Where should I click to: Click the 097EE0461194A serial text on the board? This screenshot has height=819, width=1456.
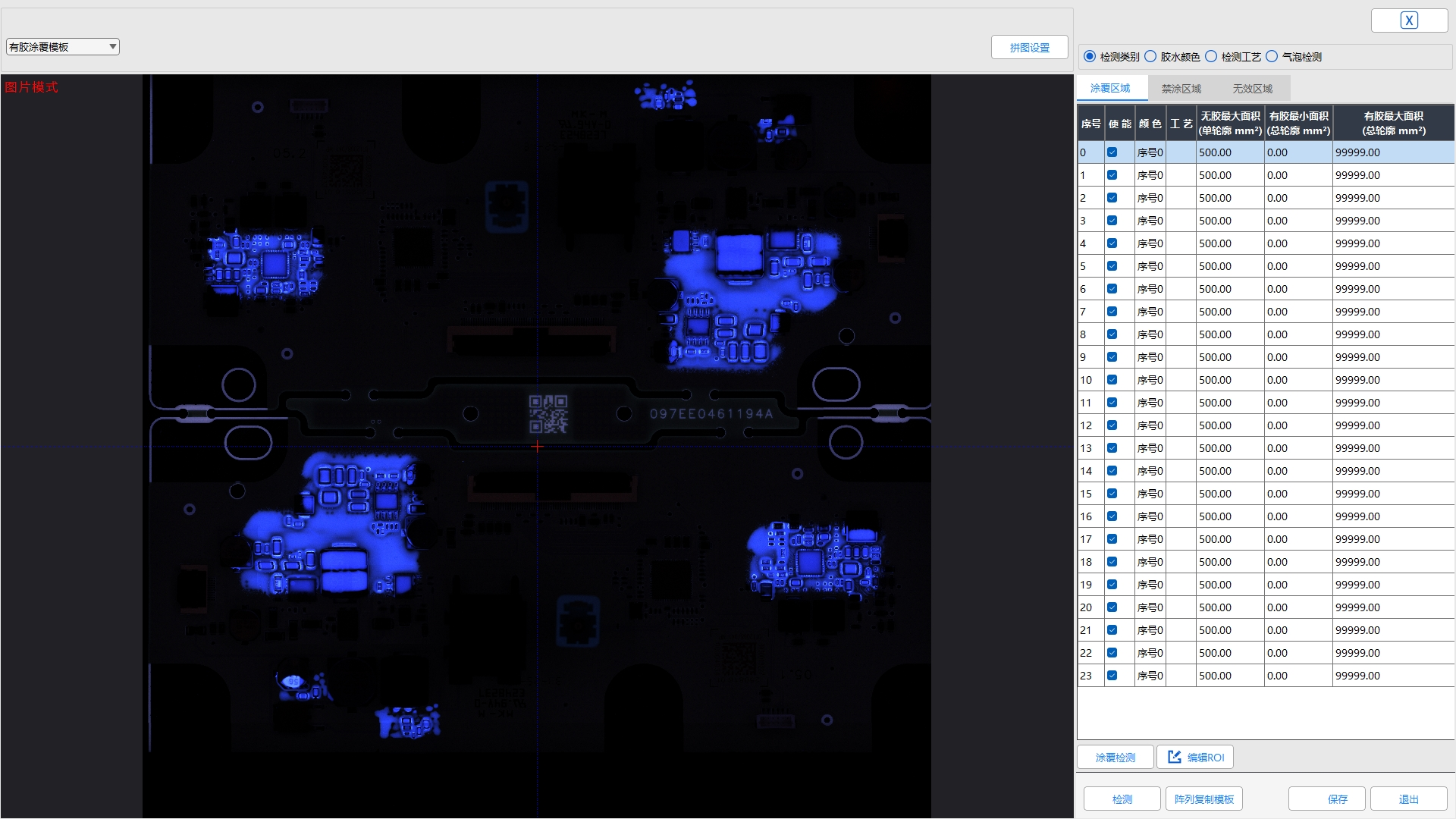coord(711,414)
